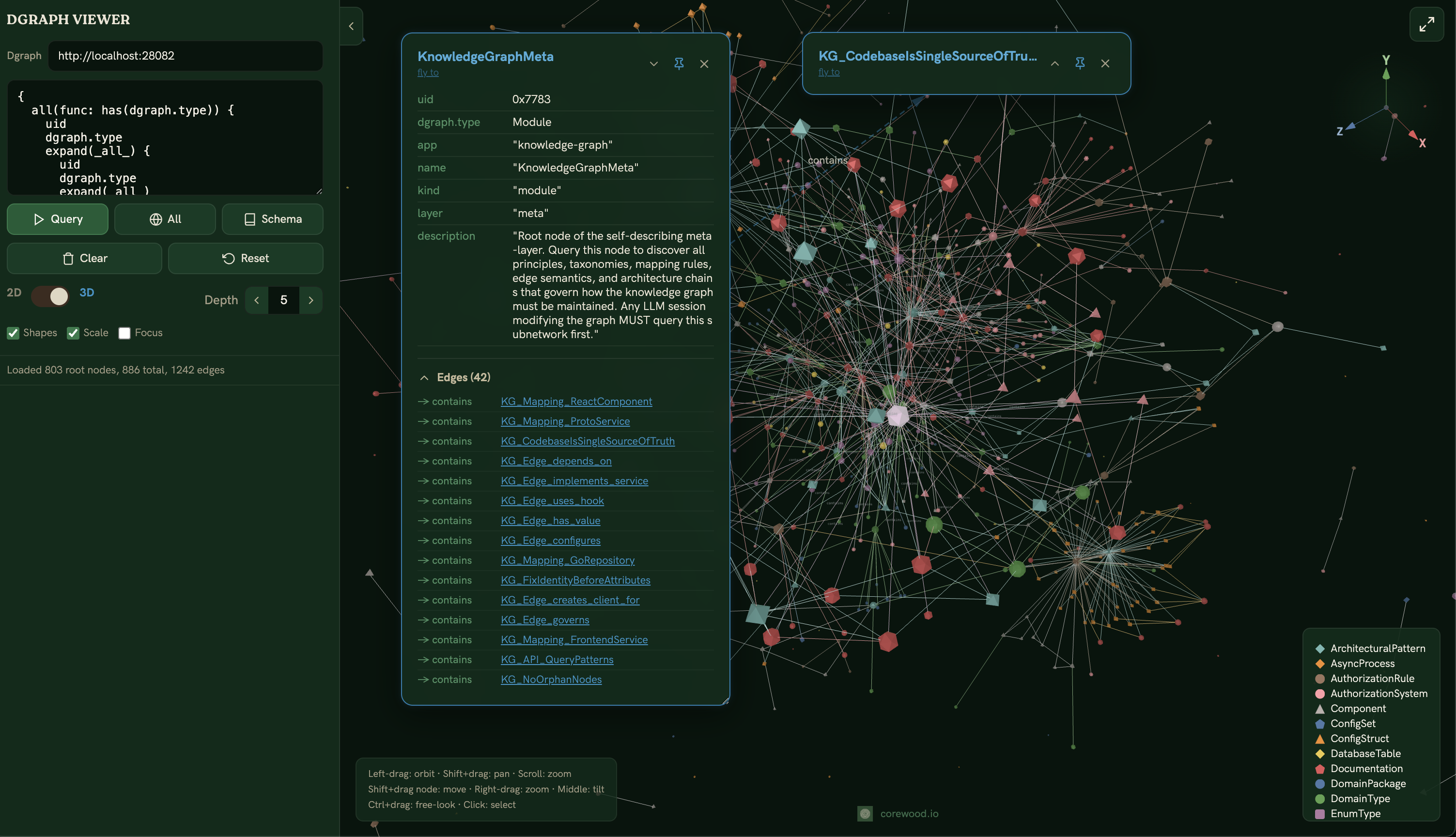Select the 3D mode label
1456x837 pixels.
click(x=87, y=293)
